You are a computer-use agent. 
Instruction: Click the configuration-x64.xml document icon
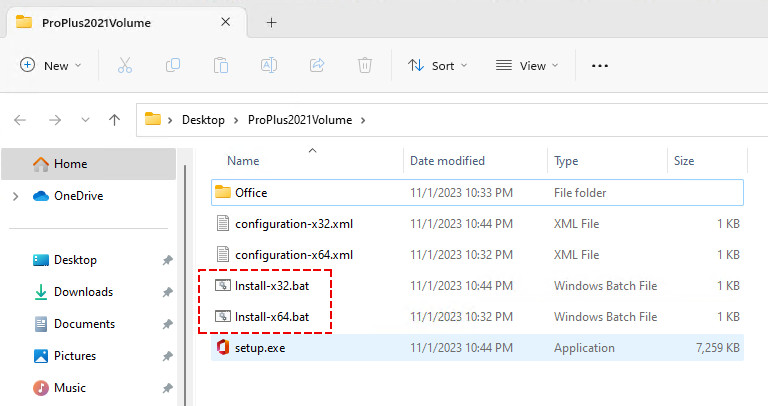223,255
